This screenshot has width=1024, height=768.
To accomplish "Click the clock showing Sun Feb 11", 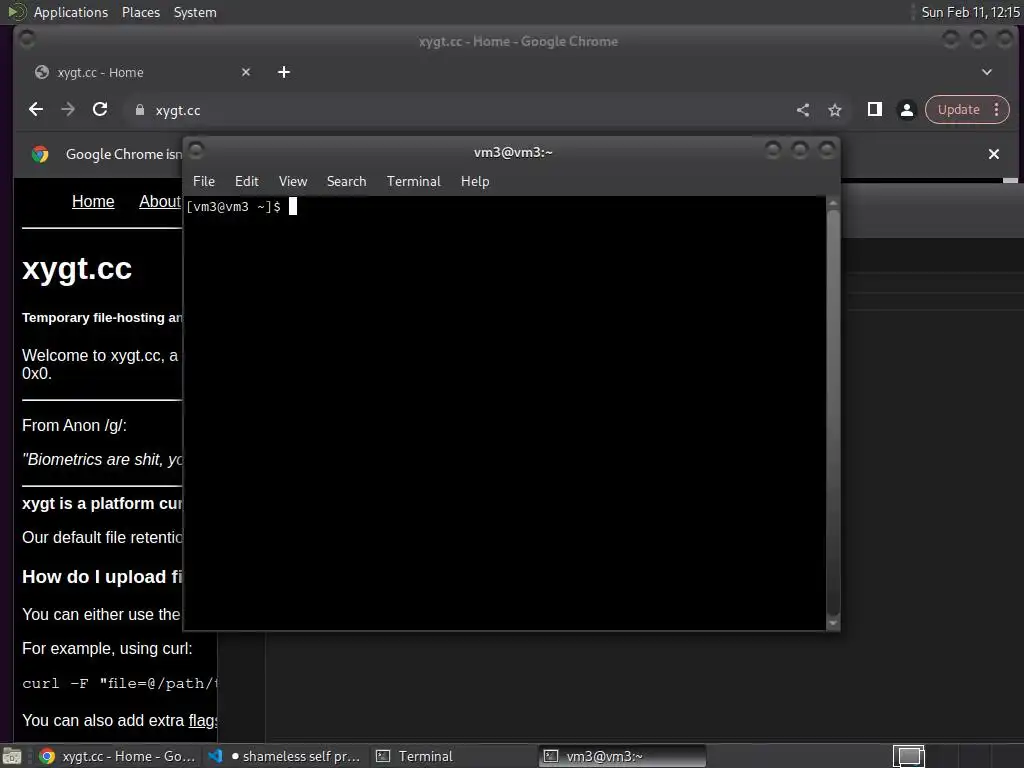I will pyautogui.click(x=970, y=12).
